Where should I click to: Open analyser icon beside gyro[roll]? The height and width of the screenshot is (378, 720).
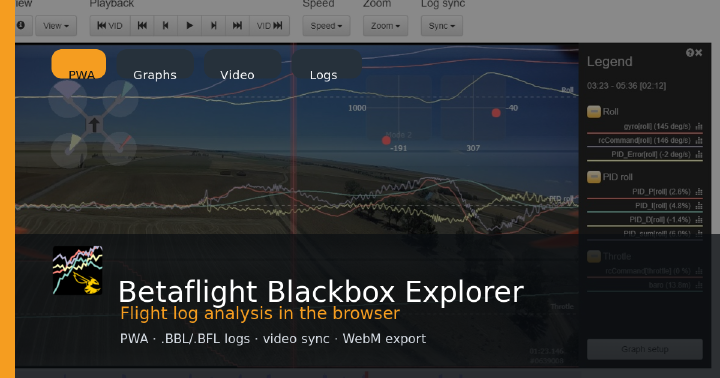point(699,126)
